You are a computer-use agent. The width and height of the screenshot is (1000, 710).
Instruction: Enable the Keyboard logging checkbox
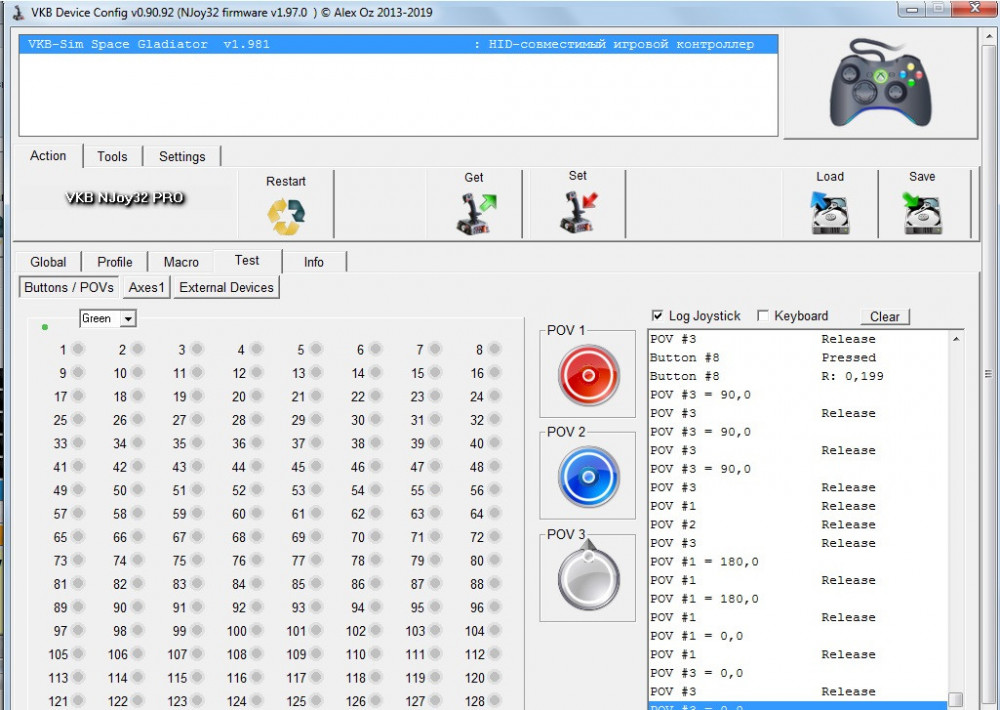[764, 316]
